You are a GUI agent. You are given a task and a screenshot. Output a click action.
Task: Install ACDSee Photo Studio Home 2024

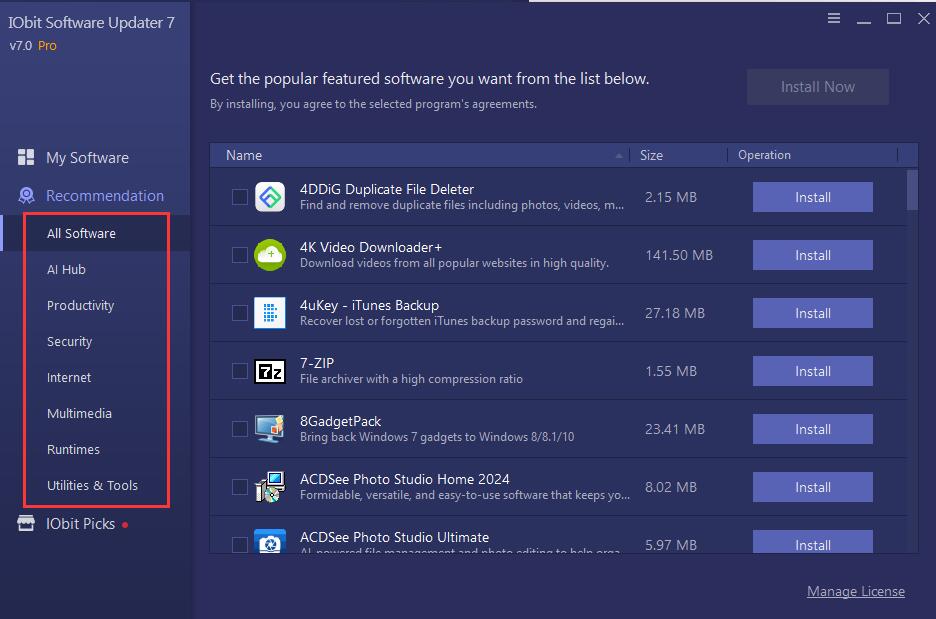pos(812,487)
